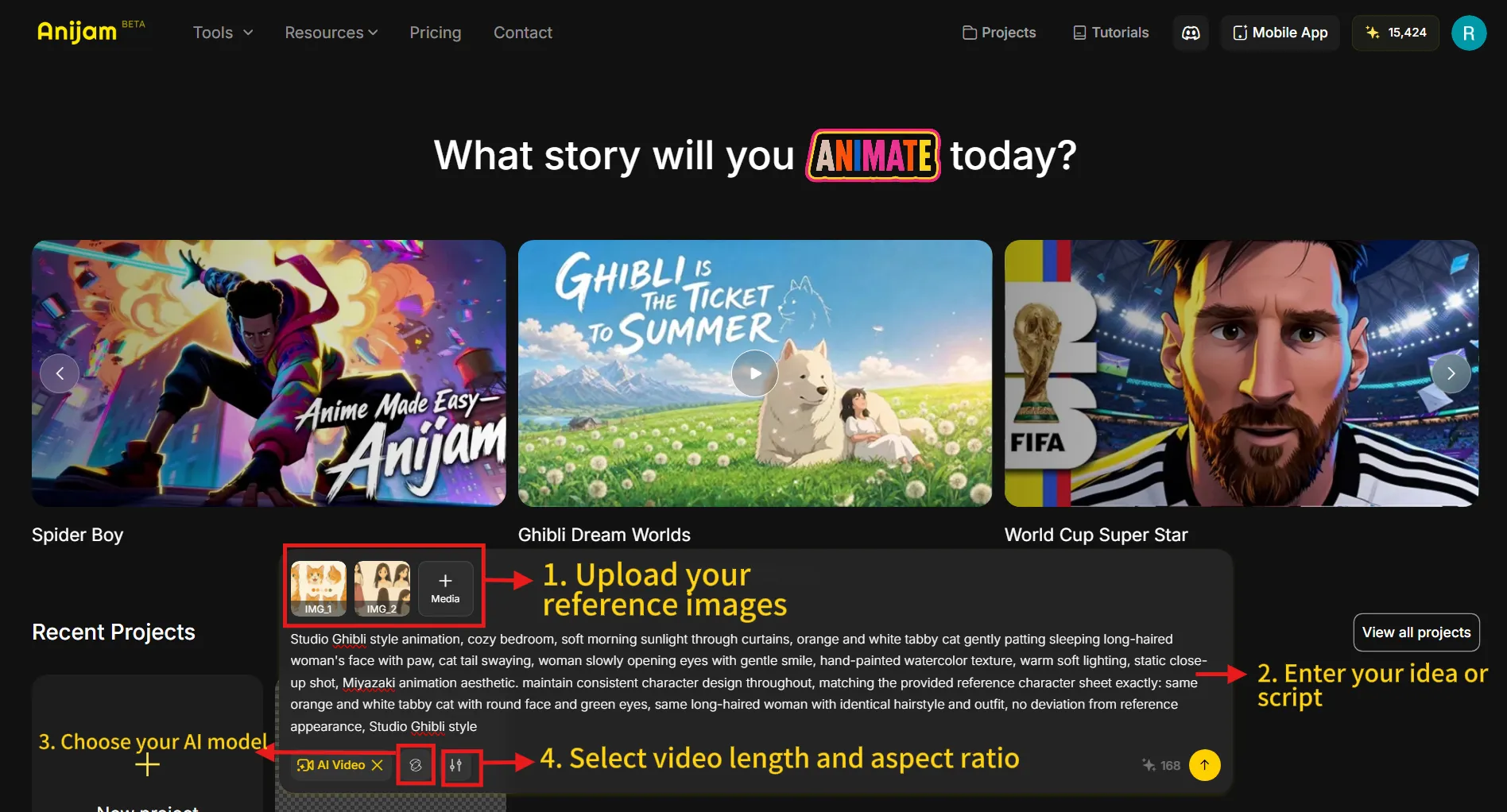Play the Ghibli Dream Worlds video
Screen dimensions: 1507x812
pyautogui.click(x=755, y=373)
